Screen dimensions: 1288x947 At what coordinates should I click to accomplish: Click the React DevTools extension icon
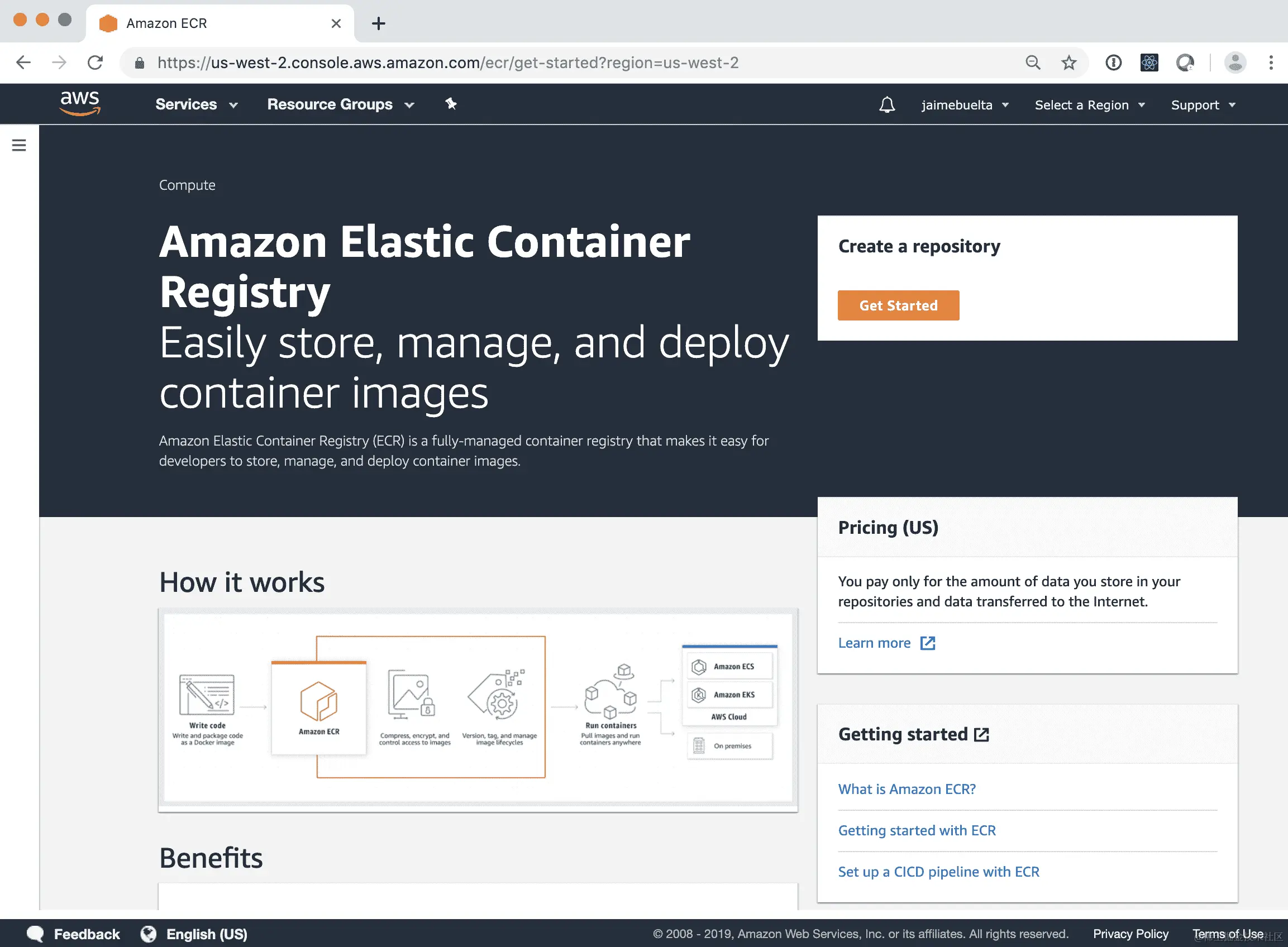coord(1149,63)
